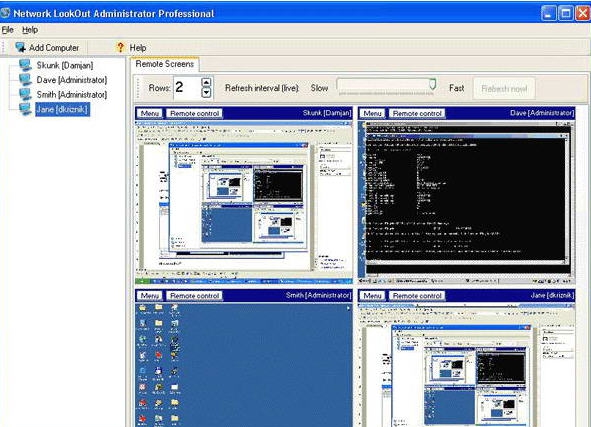Viewport: 591px width, 427px height.
Task: Click the Skunk [Damjan] remote screen thumbnail
Action: 244,202
